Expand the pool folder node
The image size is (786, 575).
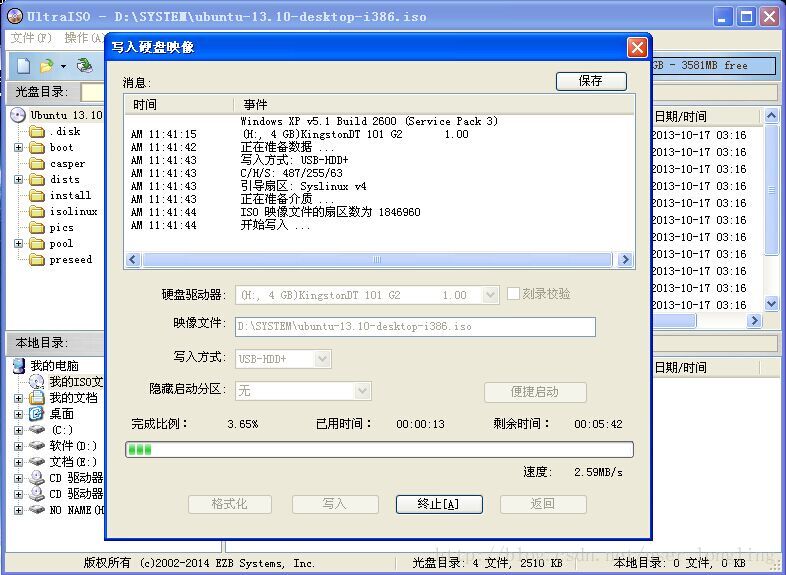[19, 244]
